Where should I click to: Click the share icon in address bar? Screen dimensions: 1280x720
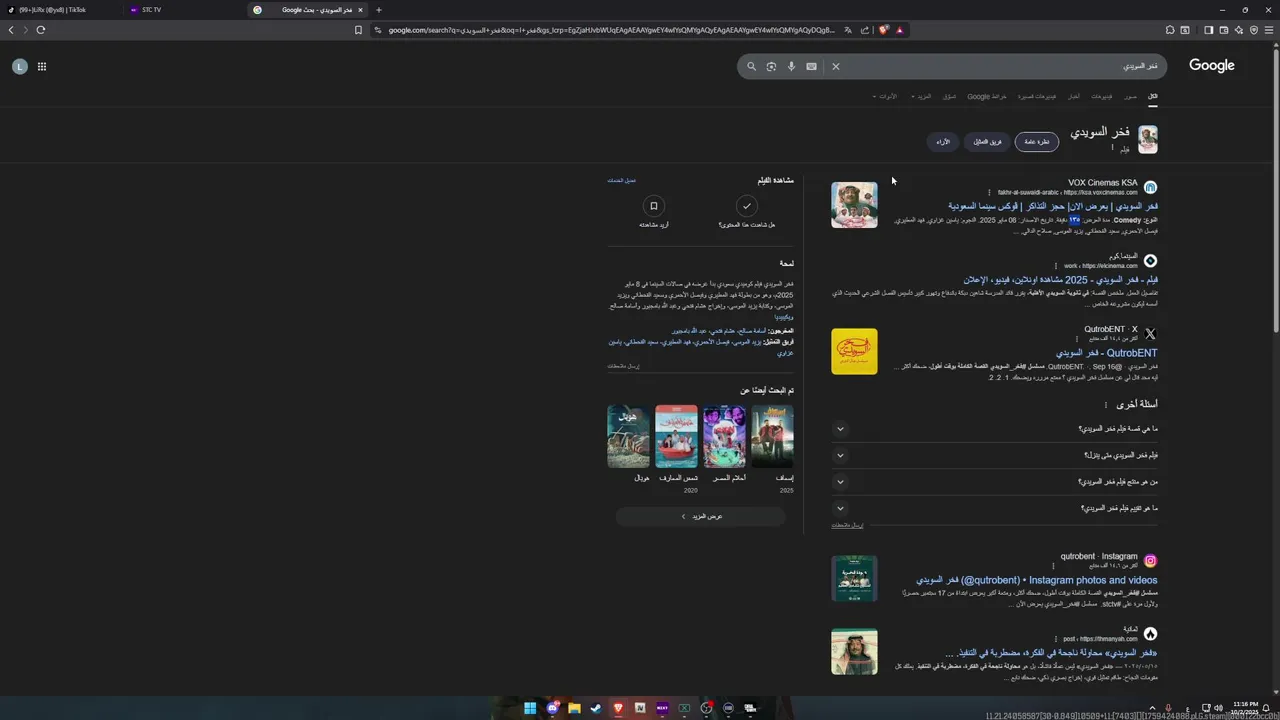click(x=865, y=30)
